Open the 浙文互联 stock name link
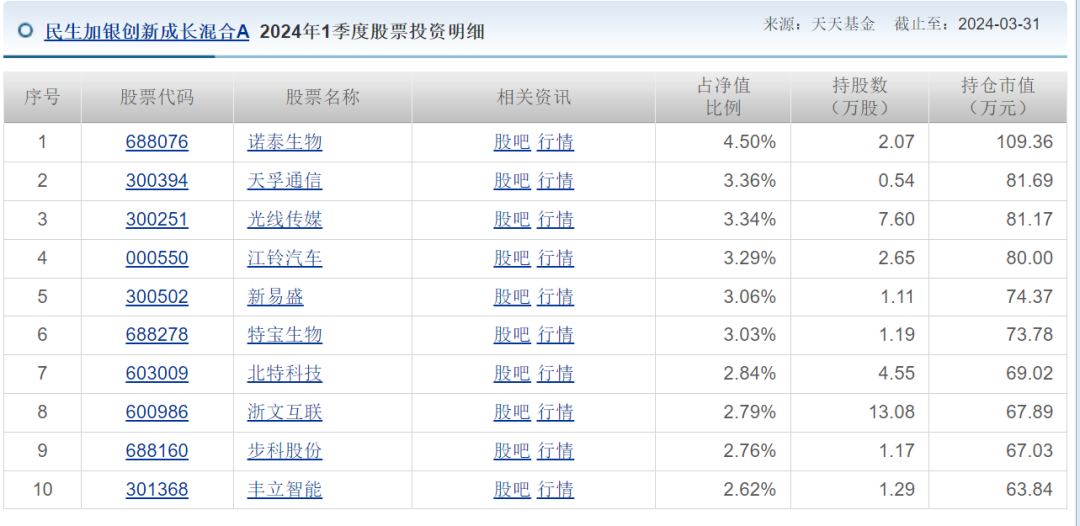Viewport: 1080px width, 526px height. [x=284, y=412]
